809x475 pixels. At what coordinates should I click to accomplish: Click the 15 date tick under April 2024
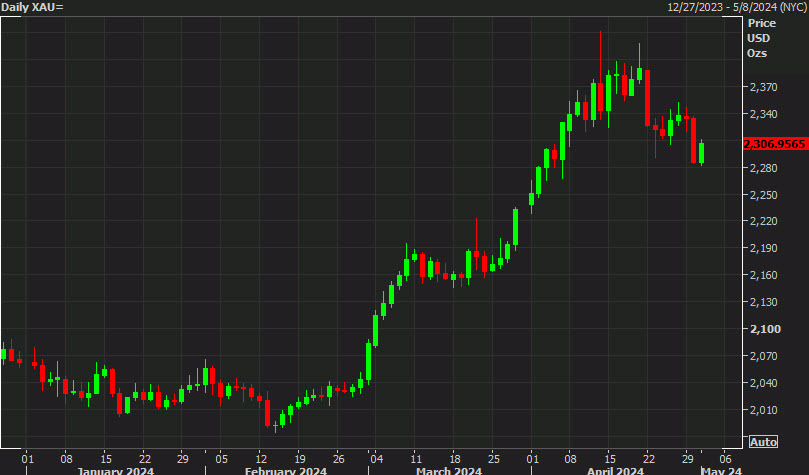(609, 458)
